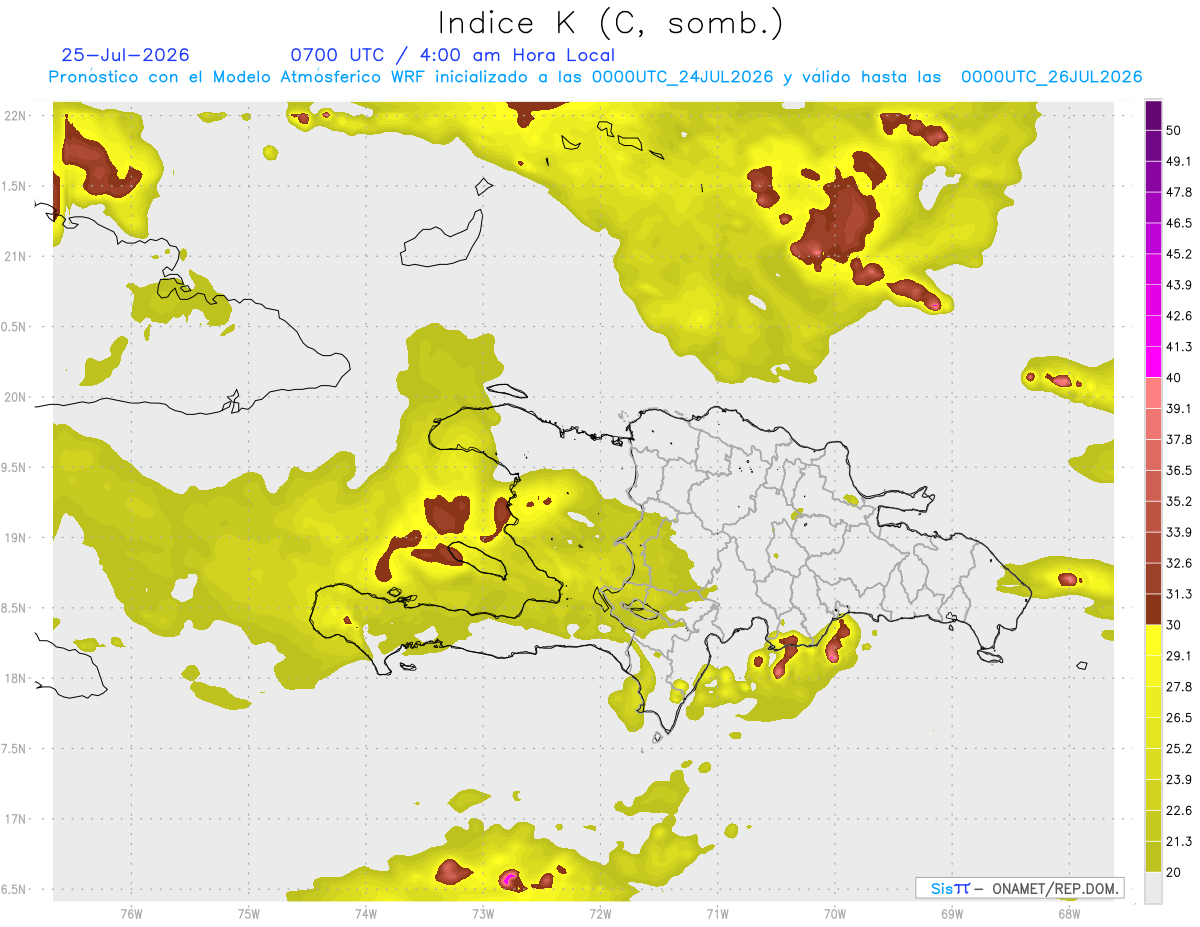The height and width of the screenshot is (927, 1200).
Task: Click the '30' color scale value
Action: pyautogui.click(x=1175, y=625)
